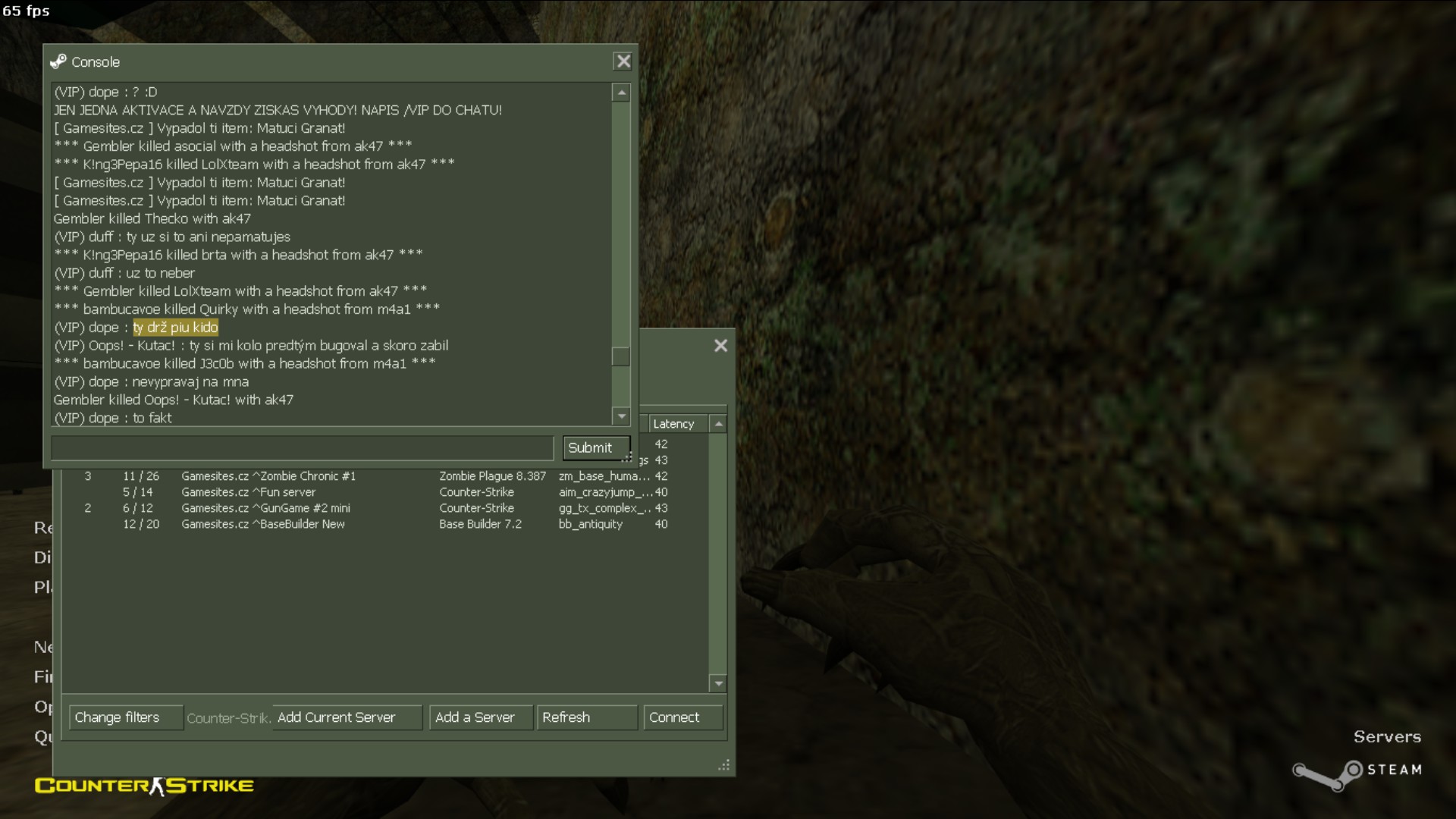Click the 11 / 26 players cell
Viewport: 1456px width, 819px height.
pyautogui.click(x=141, y=476)
